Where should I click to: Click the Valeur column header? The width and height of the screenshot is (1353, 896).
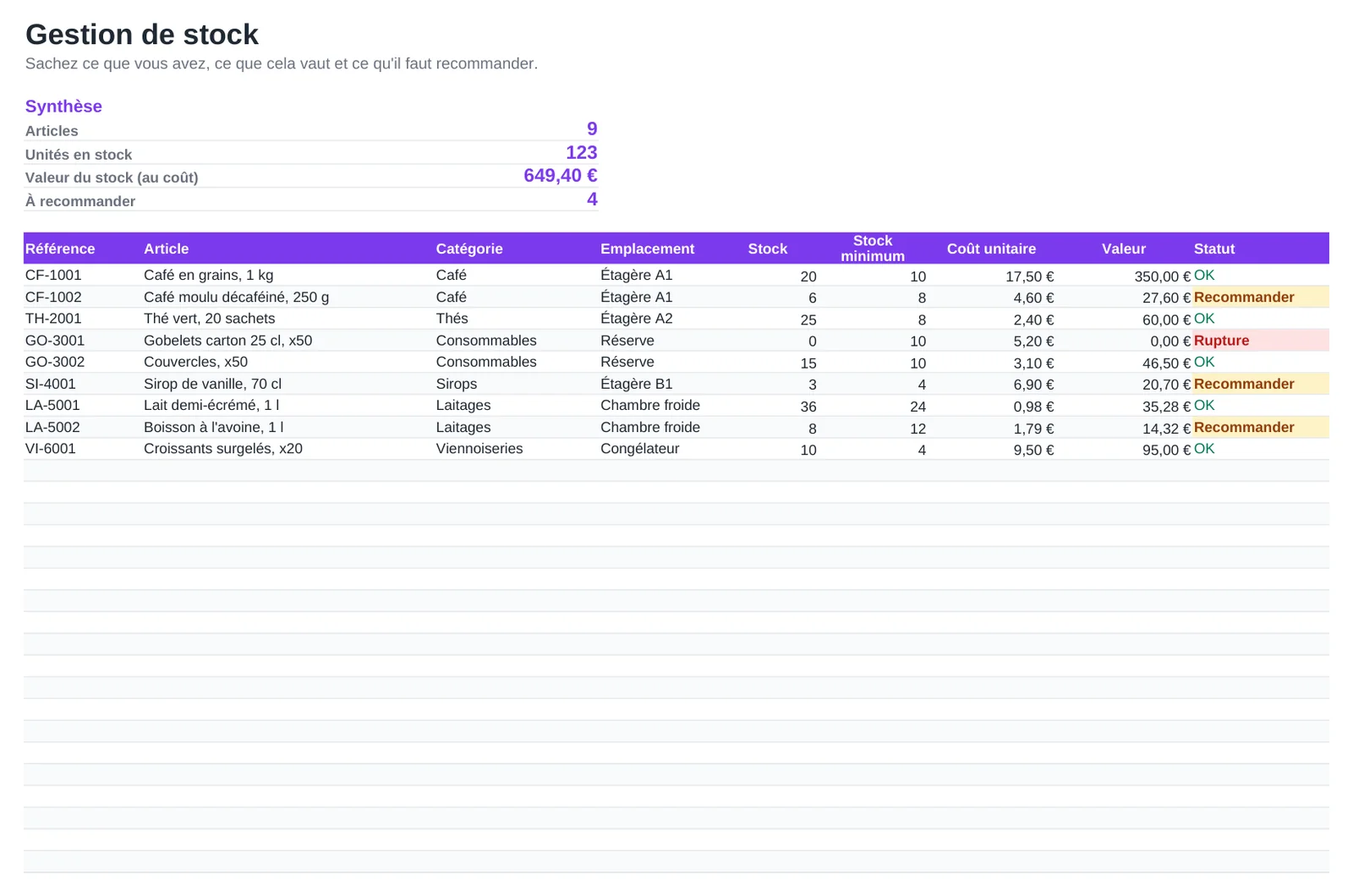click(x=1124, y=249)
